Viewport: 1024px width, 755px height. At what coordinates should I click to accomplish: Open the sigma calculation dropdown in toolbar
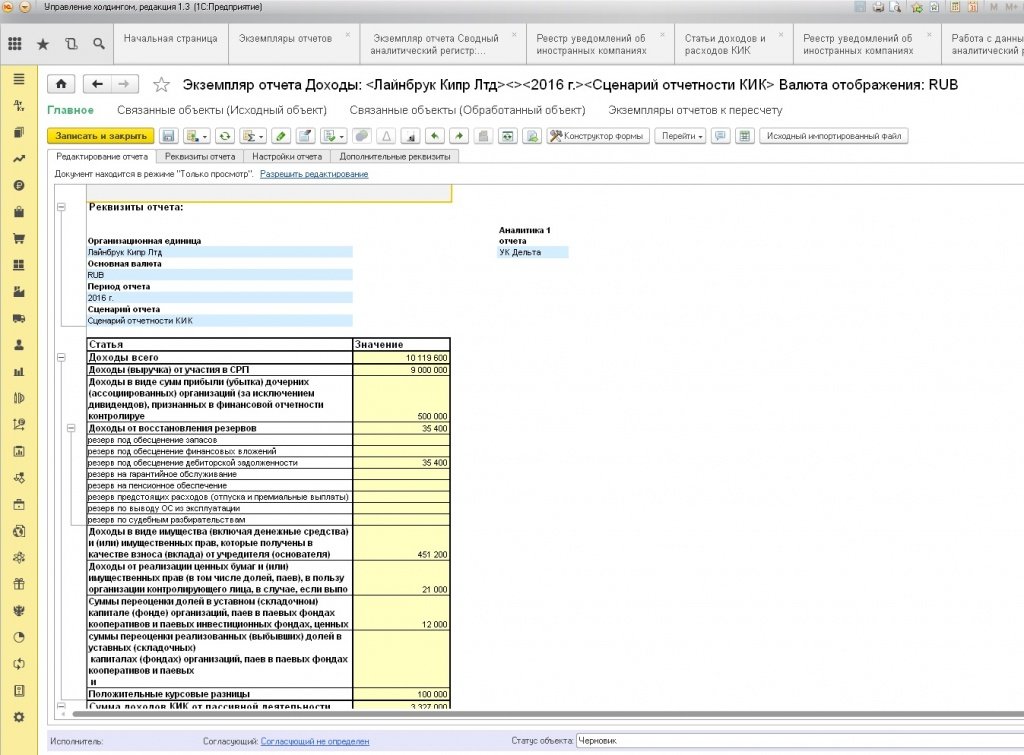pos(252,136)
